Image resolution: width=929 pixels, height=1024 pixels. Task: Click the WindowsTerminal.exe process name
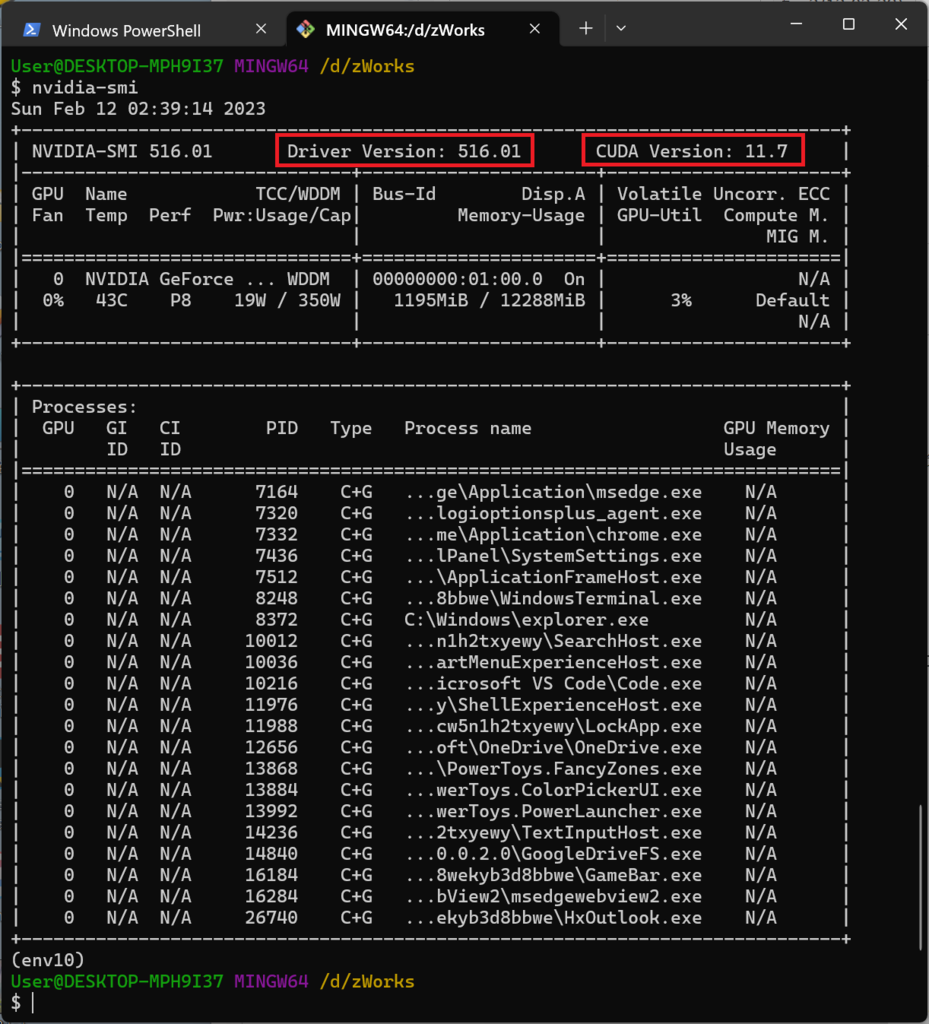(x=554, y=599)
